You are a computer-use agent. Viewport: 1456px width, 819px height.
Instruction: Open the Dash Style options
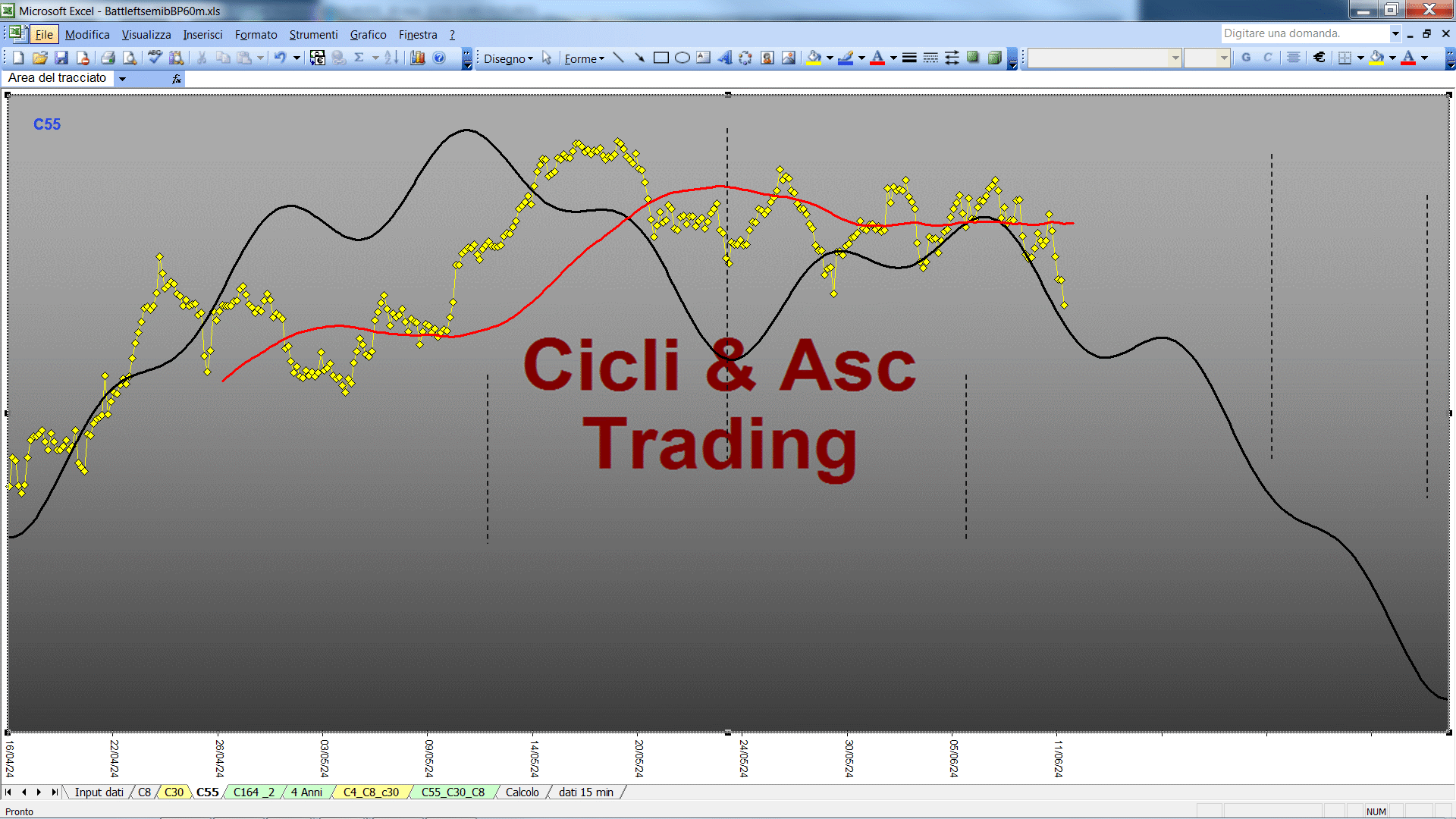coord(930,58)
